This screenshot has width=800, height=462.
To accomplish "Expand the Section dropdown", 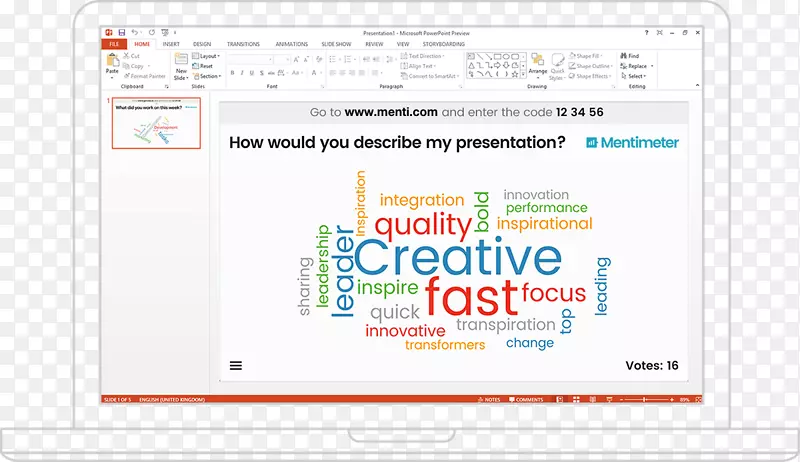I will (x=207, y=76).
